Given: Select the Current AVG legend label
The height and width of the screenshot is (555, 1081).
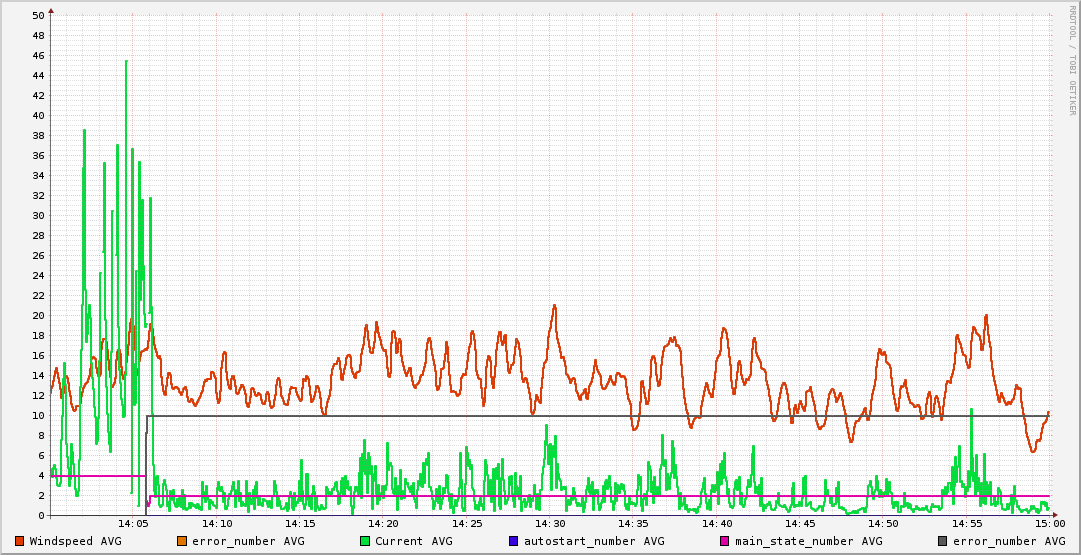Looking at the screenshot, I should (413, 541).
